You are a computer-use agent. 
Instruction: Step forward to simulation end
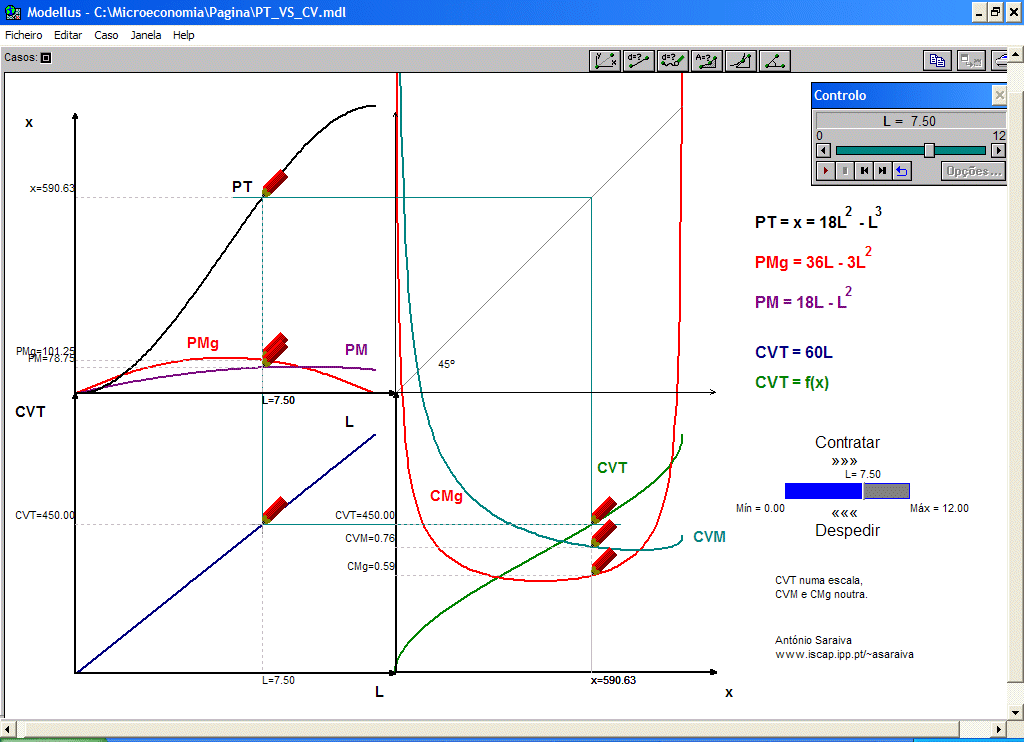tap(882, 171)
